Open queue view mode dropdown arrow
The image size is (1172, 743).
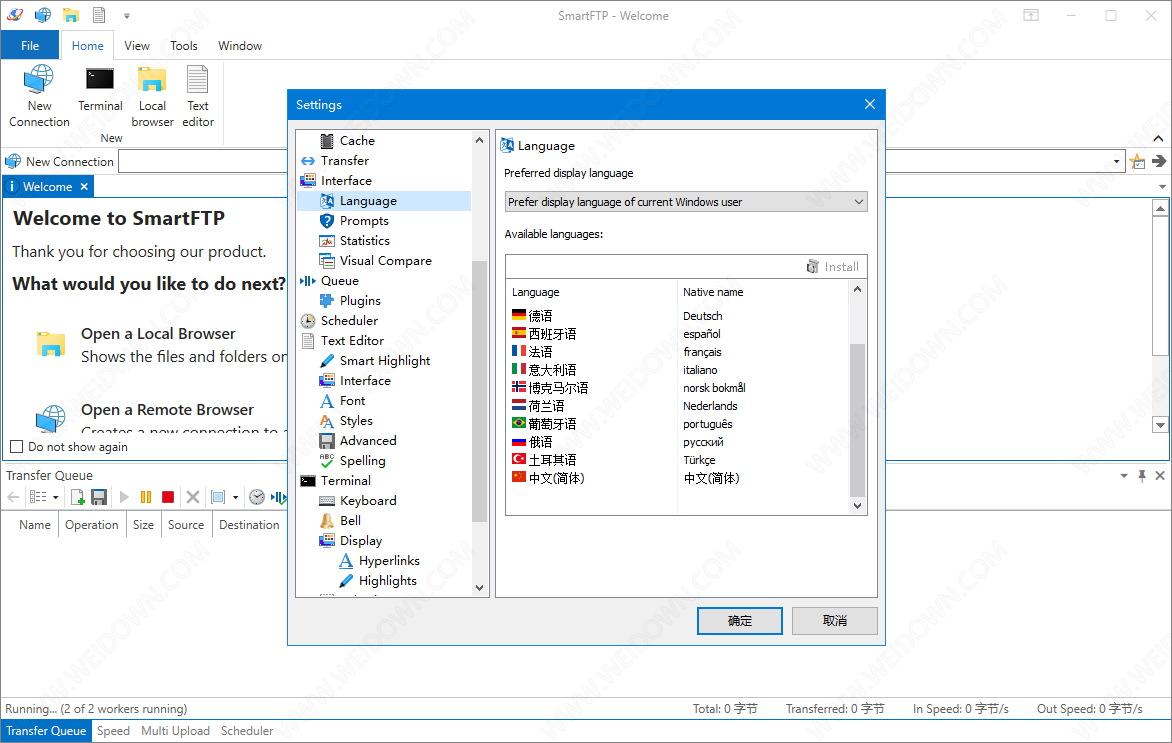point(55,497)
